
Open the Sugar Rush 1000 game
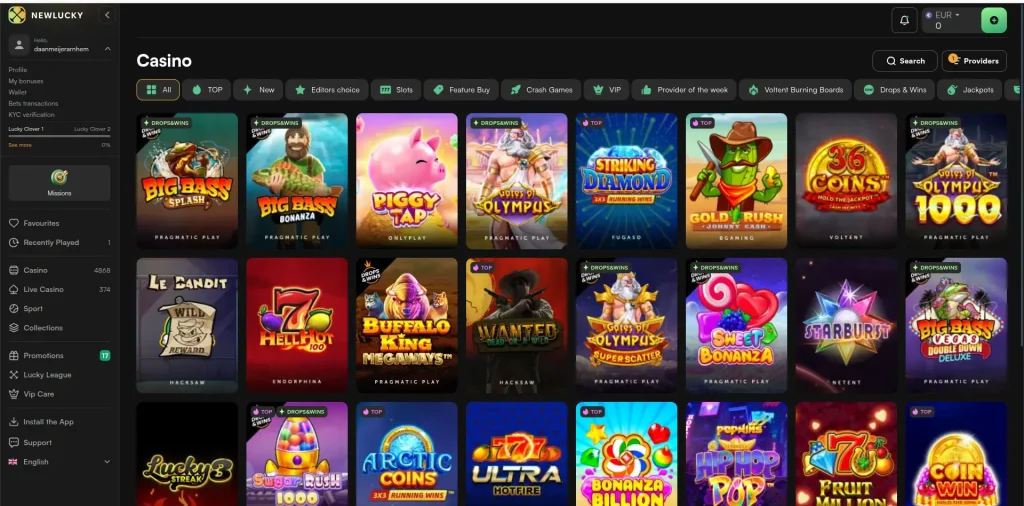pos(296,454)
